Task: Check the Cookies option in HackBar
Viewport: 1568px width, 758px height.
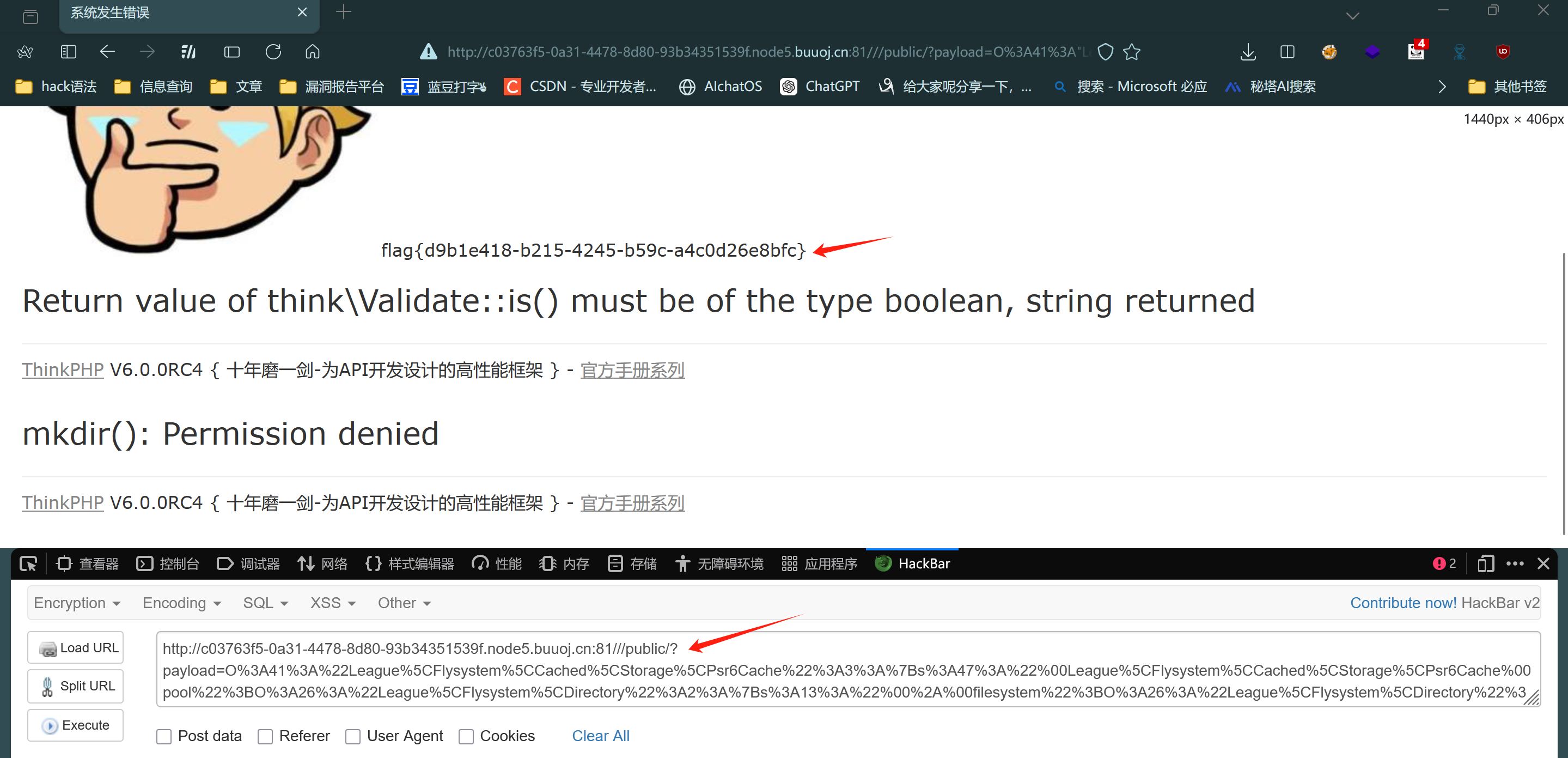Action: (x=466, y=736)
